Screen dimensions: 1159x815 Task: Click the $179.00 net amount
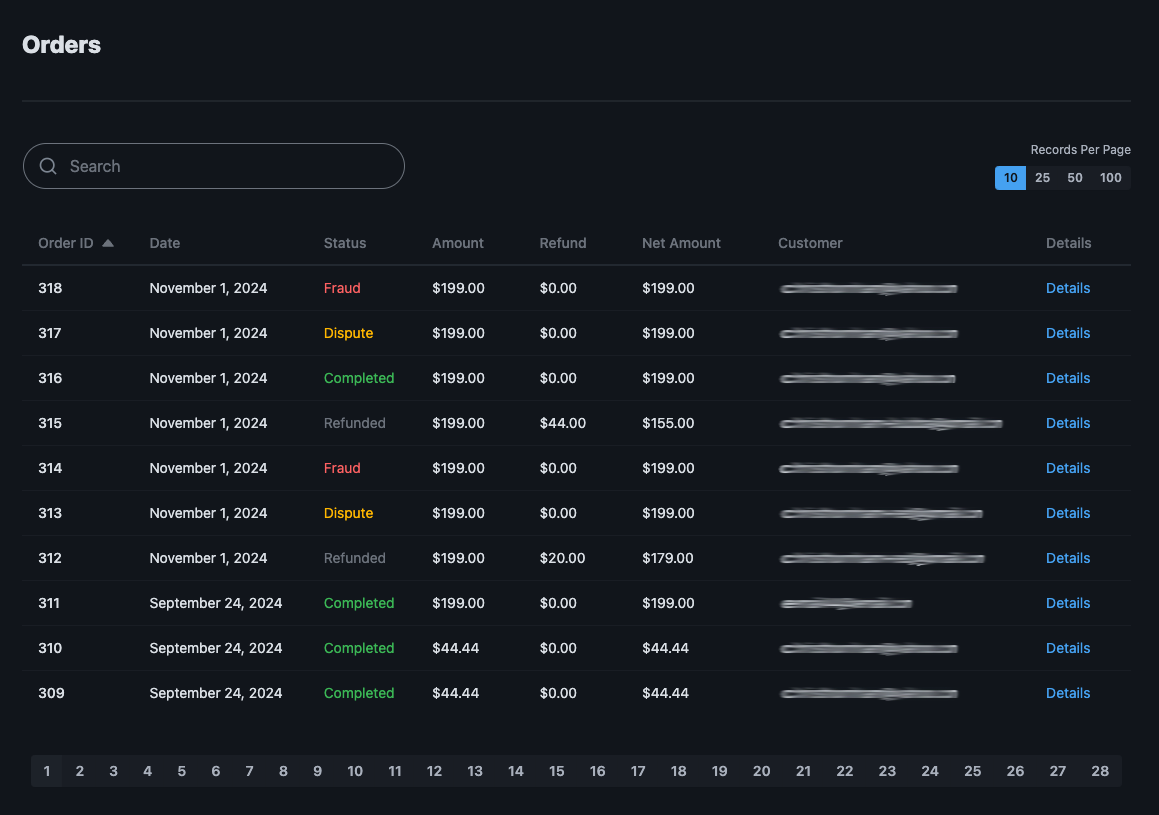coord(667,559)
